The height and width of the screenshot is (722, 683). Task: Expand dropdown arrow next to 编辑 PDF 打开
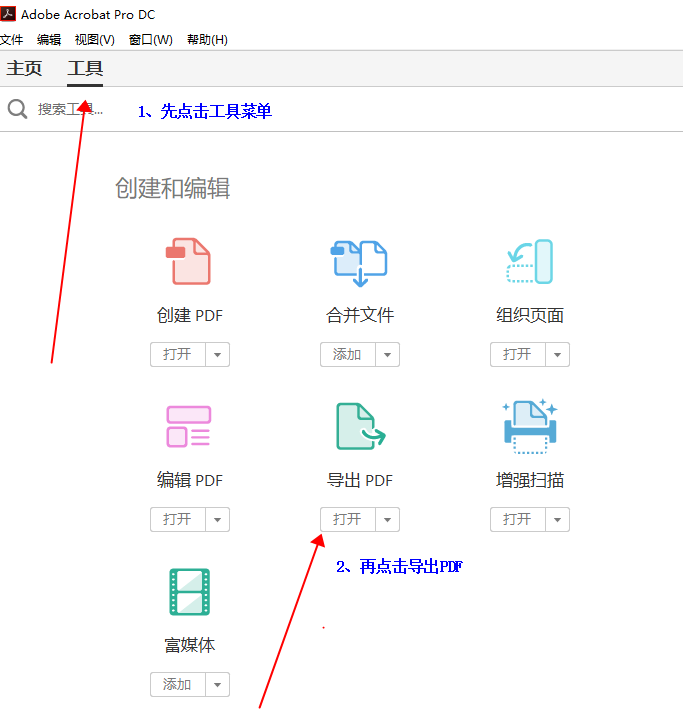pyautogui.click(x=217, y=519)
